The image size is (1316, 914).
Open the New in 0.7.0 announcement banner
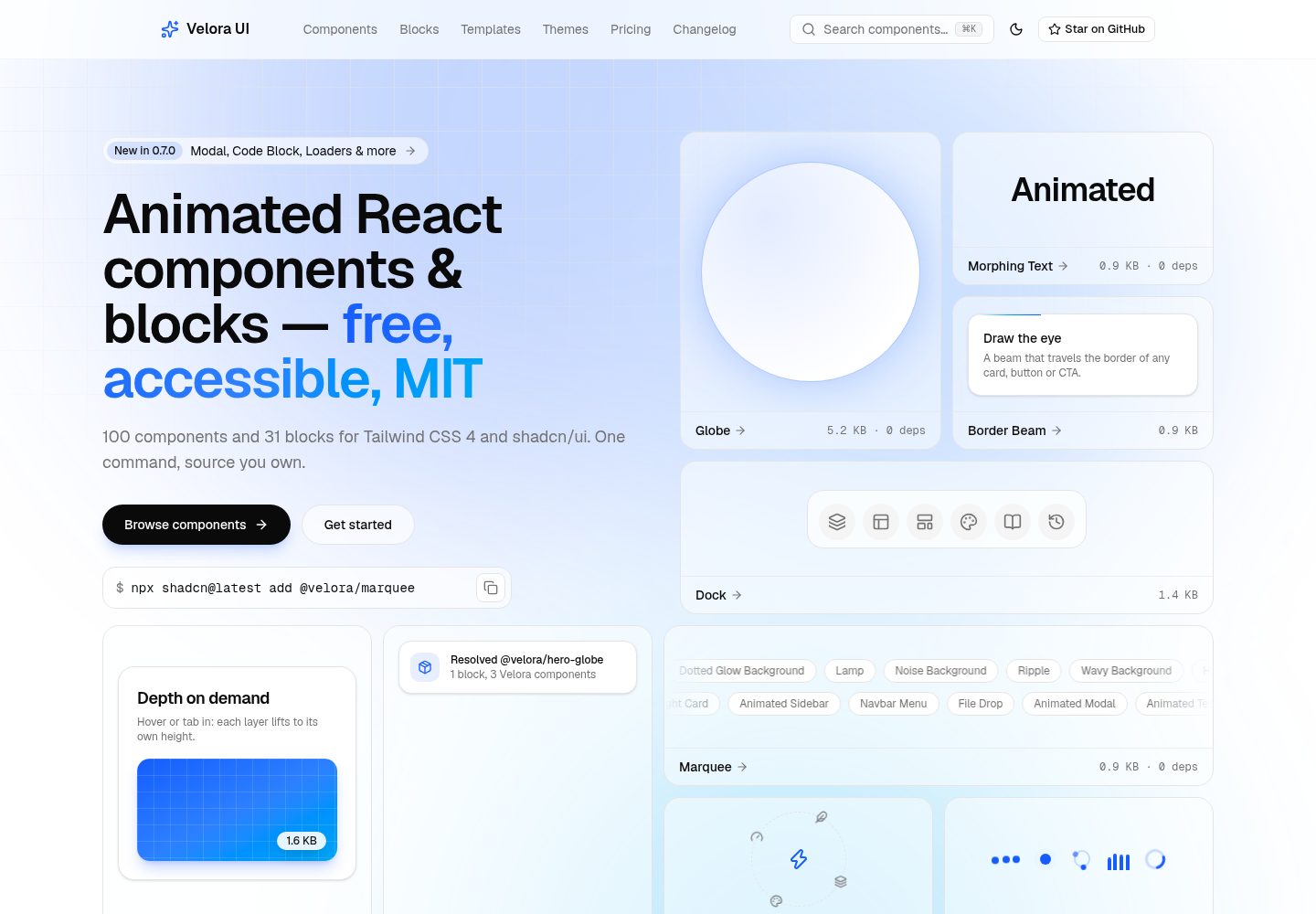tap(266, 151)
